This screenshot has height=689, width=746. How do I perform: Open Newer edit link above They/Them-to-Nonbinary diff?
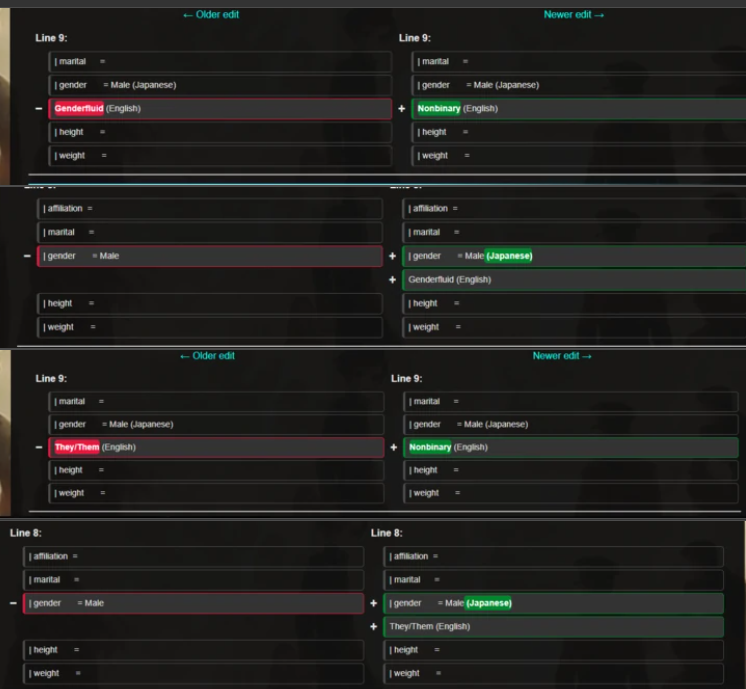tap(562, 356)
